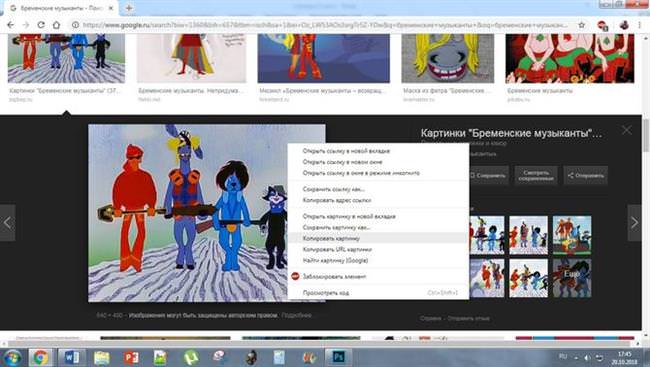This screenshot has width=650, height=367.
Task: Click the 'Подробнее' copyright link
Action: tap(296, 315)
